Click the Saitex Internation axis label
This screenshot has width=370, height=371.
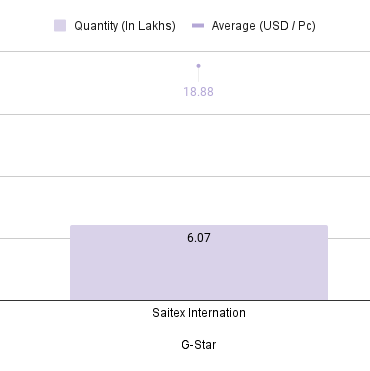(x=199, y=313)
